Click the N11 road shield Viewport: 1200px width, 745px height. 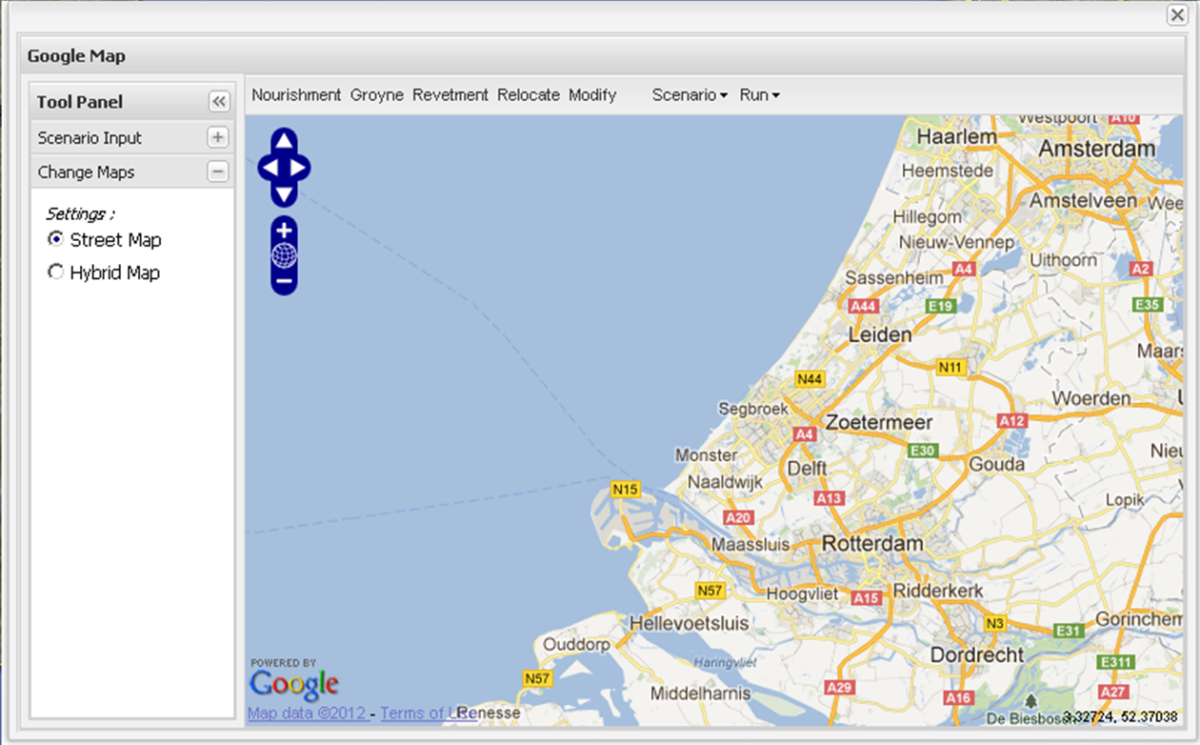(x=950, y=367)
